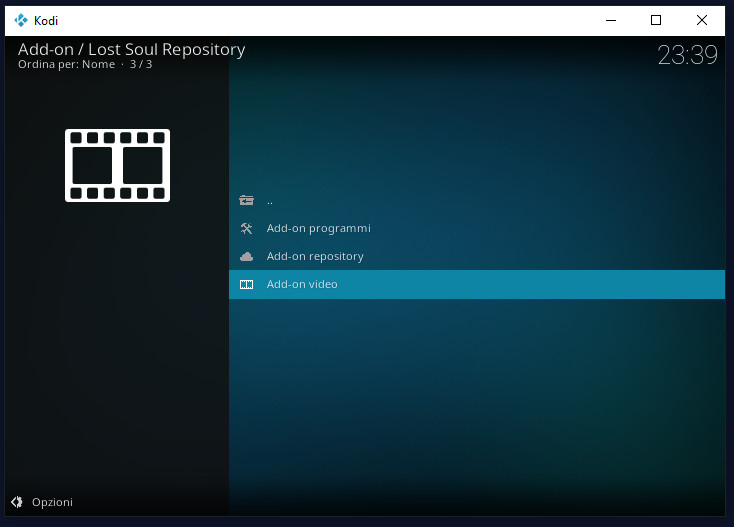Image resolution: width=734 pixels, height=527 pixels.
Task: Minimize the Kodi window
Action: [x=611, y=20]
